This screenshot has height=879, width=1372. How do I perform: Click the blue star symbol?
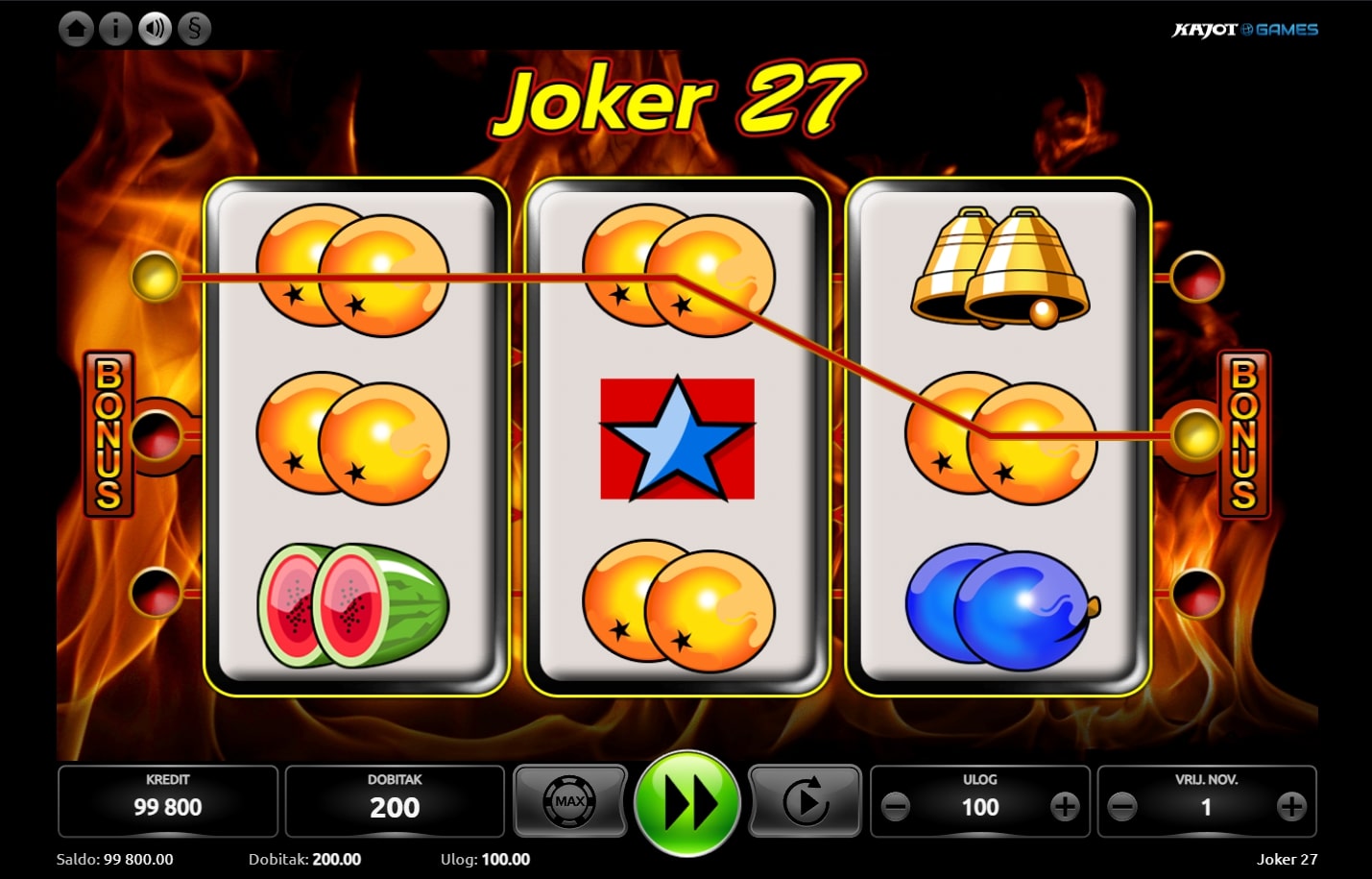click(678, 438)
